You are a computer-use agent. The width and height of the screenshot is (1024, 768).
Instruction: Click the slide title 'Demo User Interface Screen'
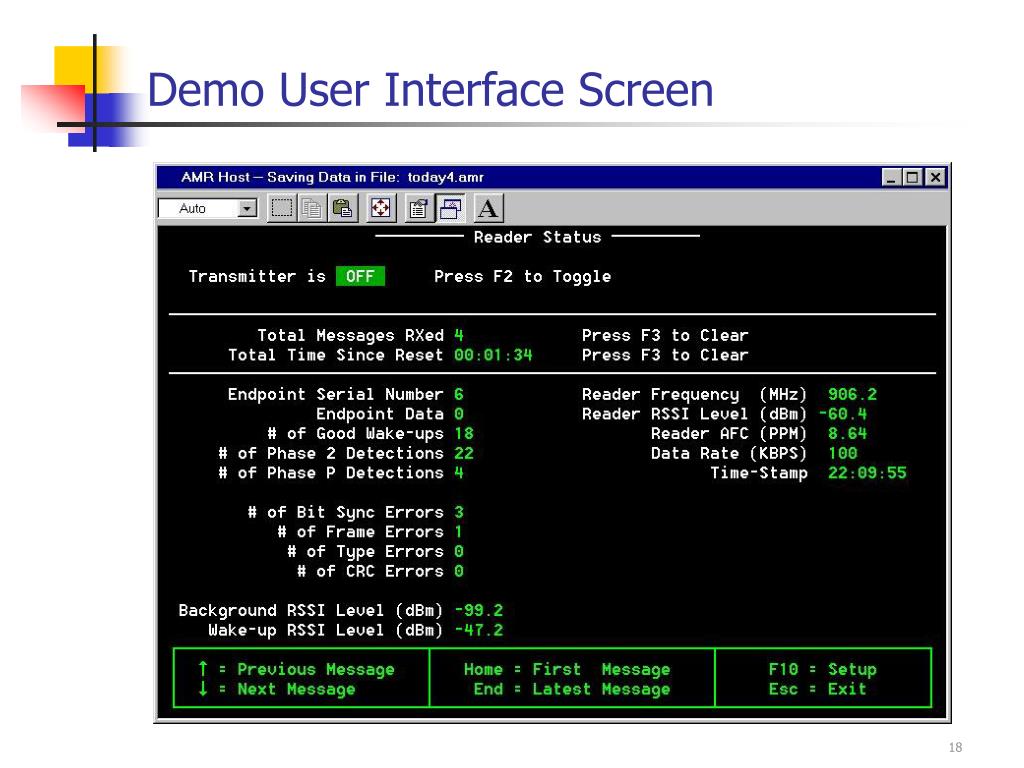(x=430, y=89)
